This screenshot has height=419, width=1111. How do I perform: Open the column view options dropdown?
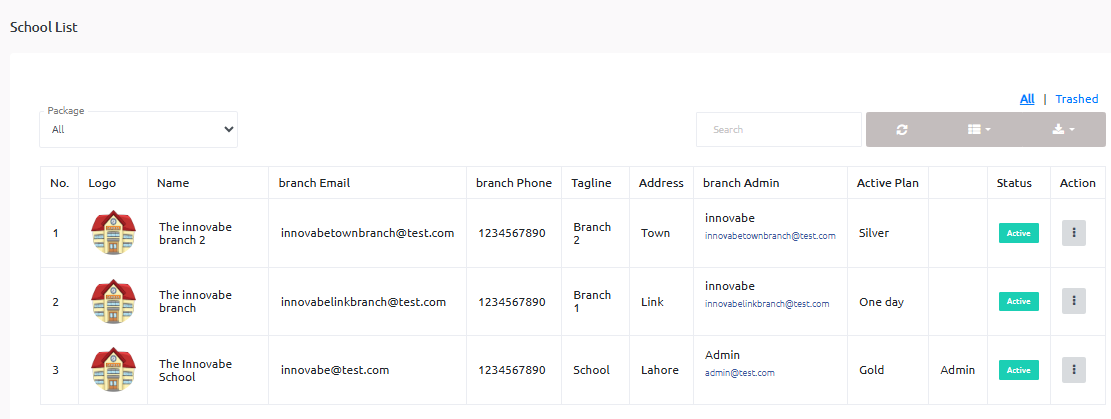coord(979,130)
